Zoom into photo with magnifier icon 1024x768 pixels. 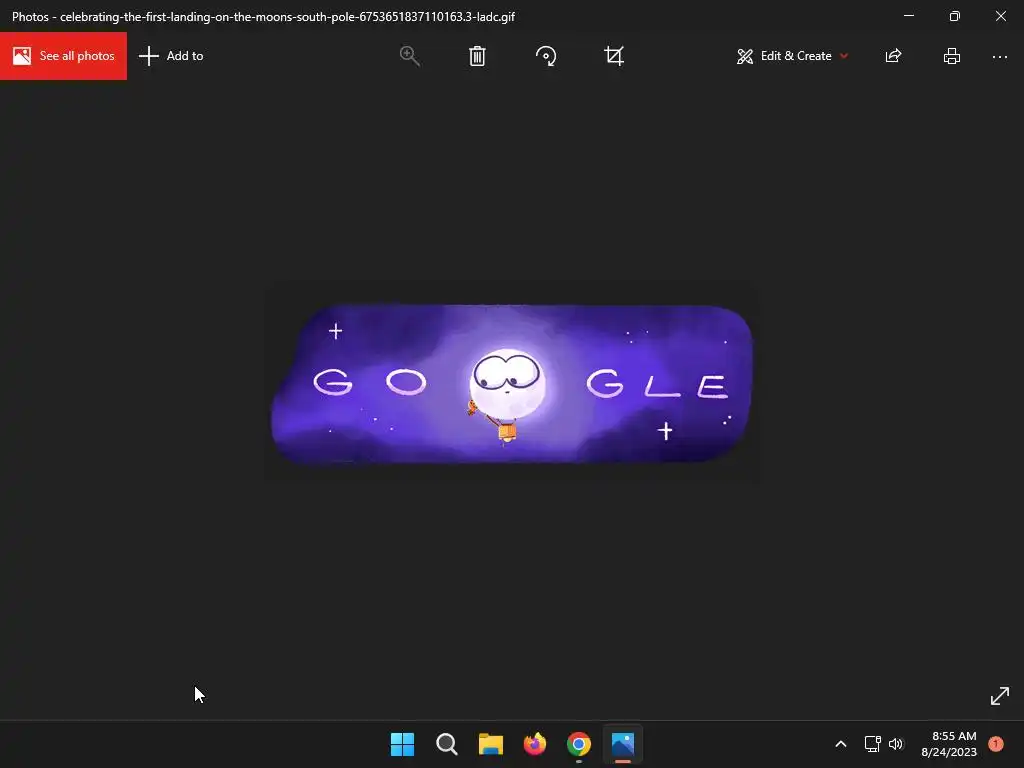[x=409, y=56]
